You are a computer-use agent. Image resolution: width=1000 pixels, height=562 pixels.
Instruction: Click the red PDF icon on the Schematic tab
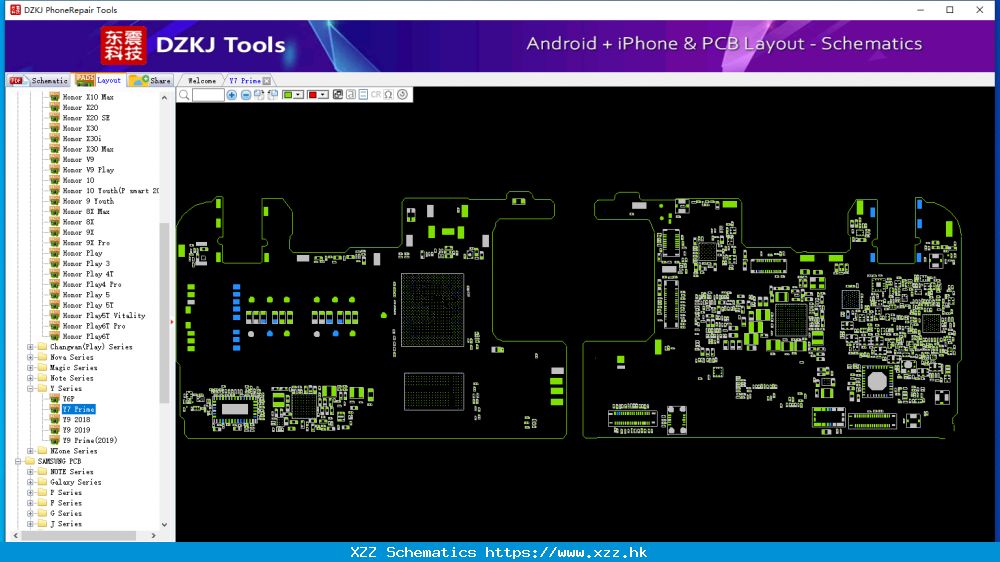[x=16, y=80]
